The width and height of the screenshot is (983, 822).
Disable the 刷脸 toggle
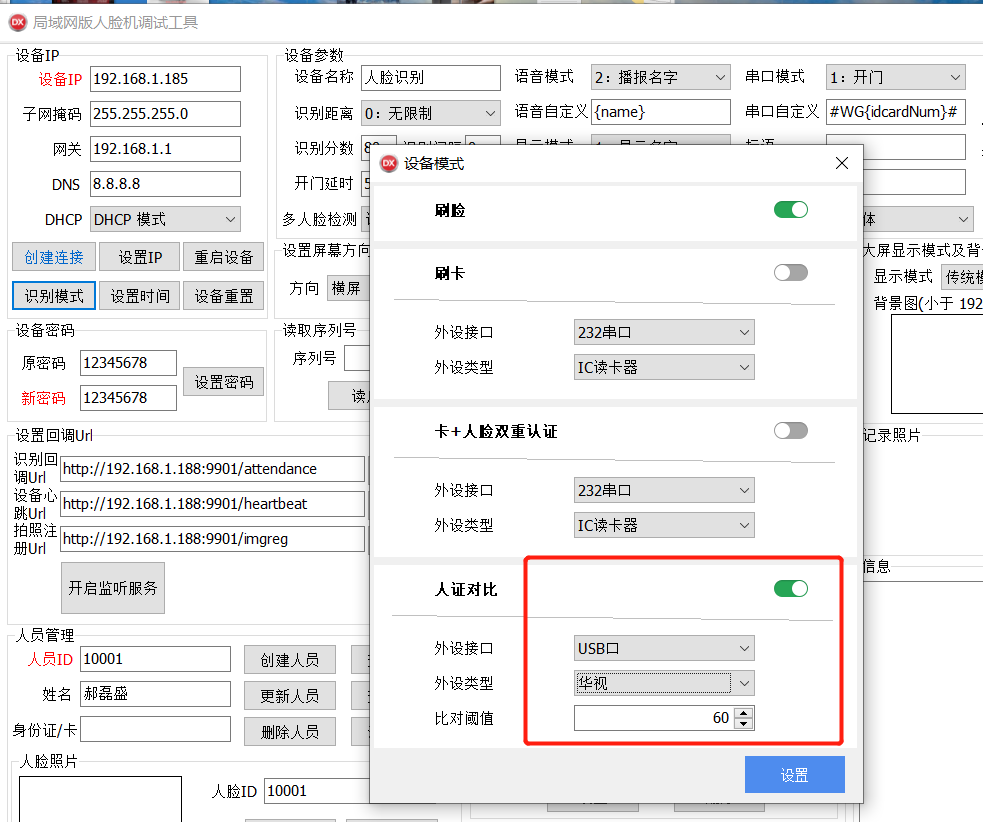coord(790,210)
